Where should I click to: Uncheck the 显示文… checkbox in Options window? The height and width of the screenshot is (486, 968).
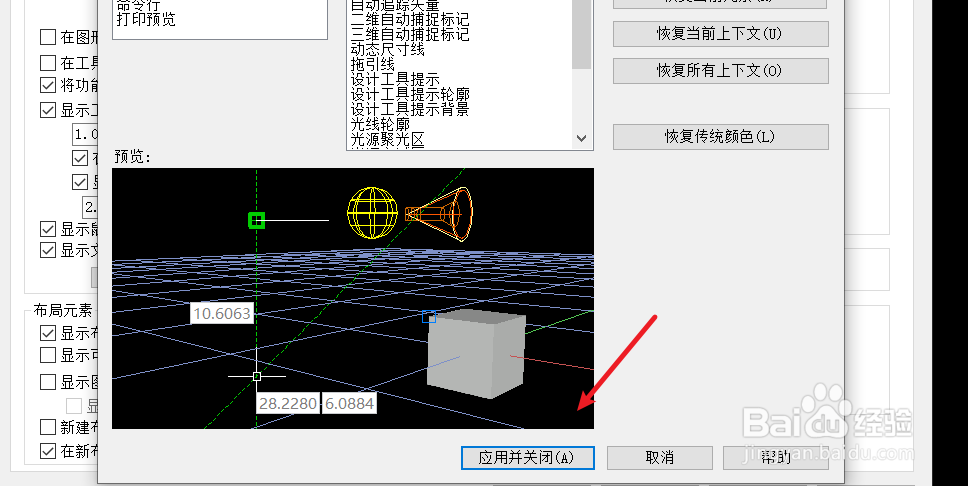click(x=48, y=250)
